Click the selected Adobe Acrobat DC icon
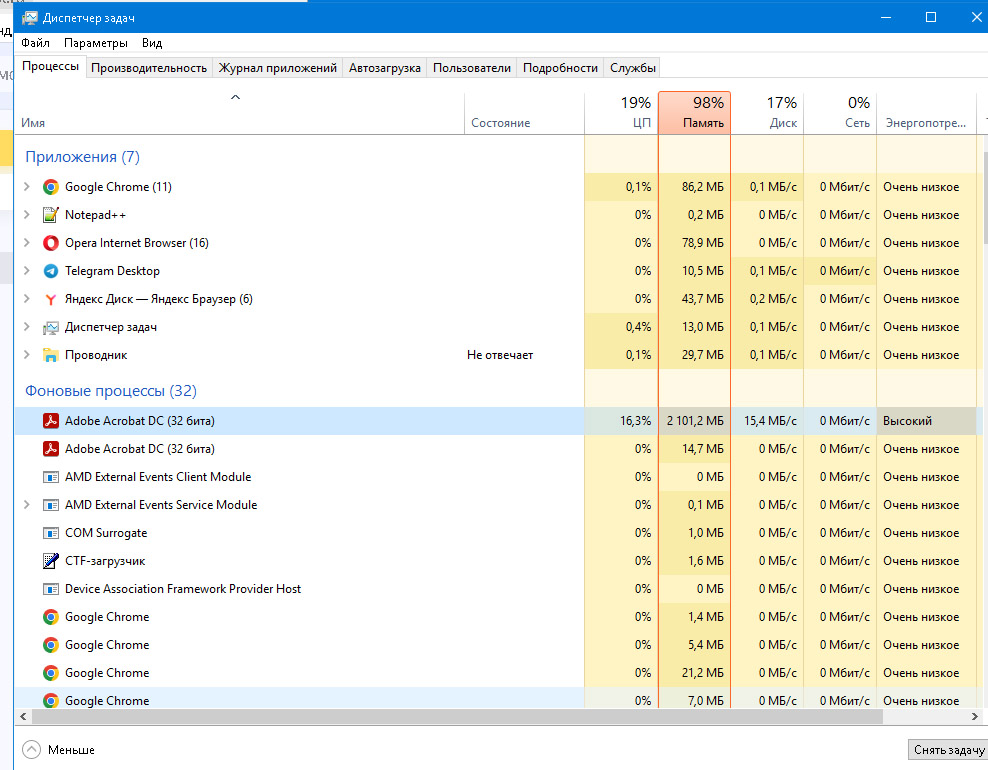Screen dimensions: 988x770 50,421
